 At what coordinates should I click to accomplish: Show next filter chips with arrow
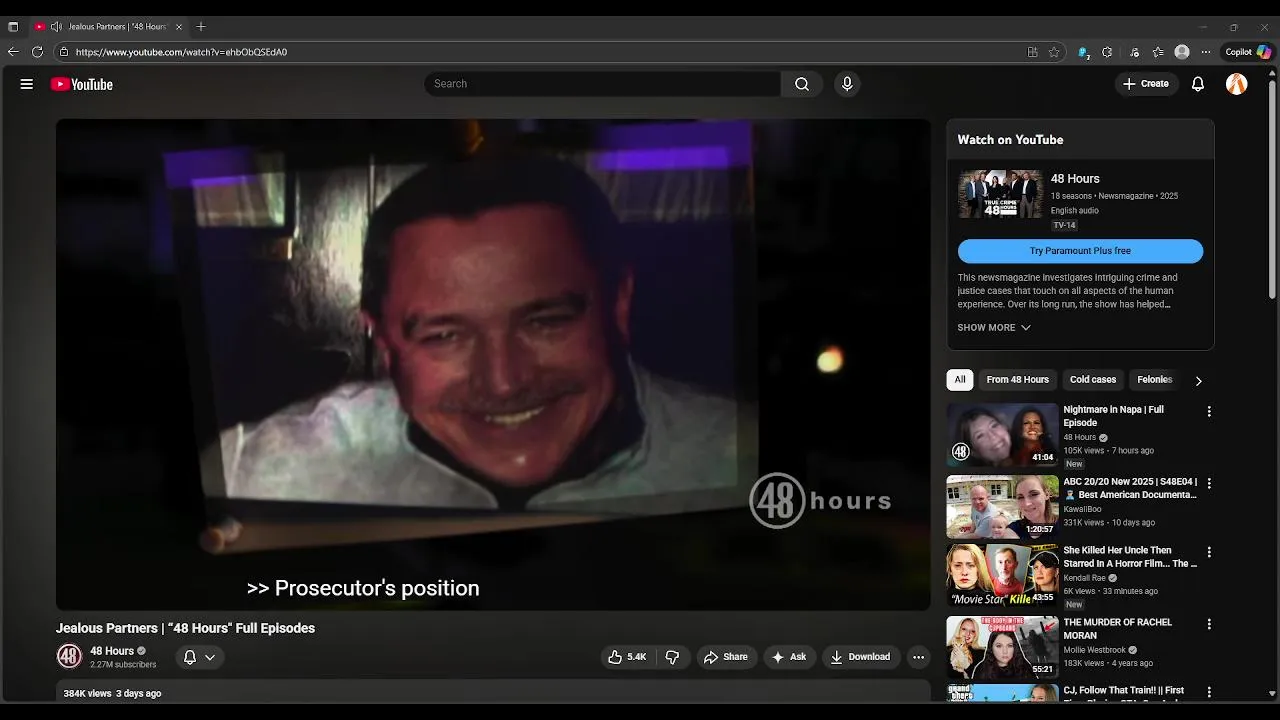tap(1198, 380)
